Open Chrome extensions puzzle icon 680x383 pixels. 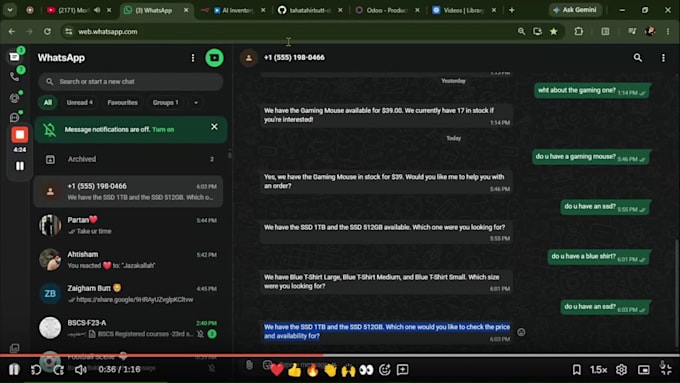tap(579, 31)
